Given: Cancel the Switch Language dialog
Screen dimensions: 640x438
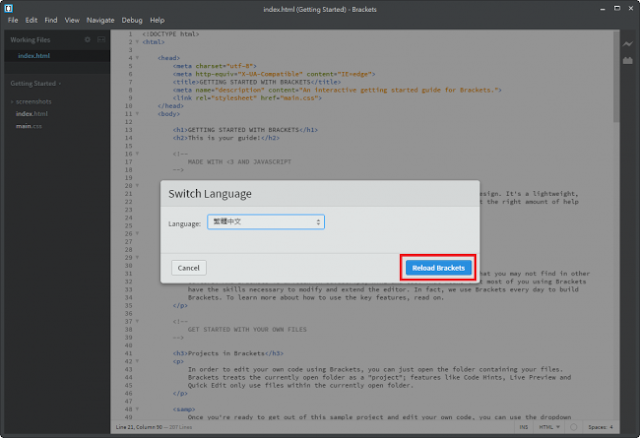Looking at the screenshot, I should (x=189, y=268).
